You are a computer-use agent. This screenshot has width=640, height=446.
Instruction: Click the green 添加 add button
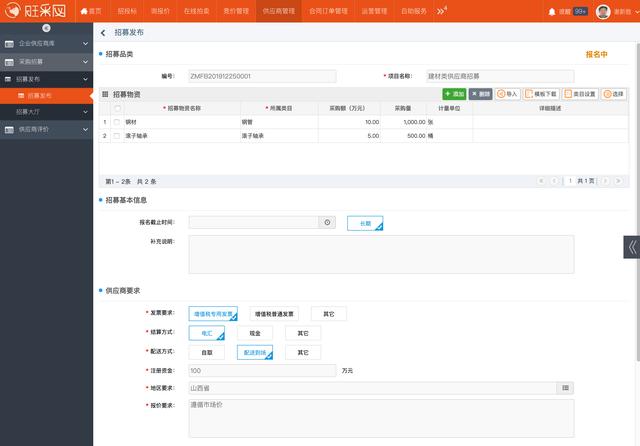[454, 94]
